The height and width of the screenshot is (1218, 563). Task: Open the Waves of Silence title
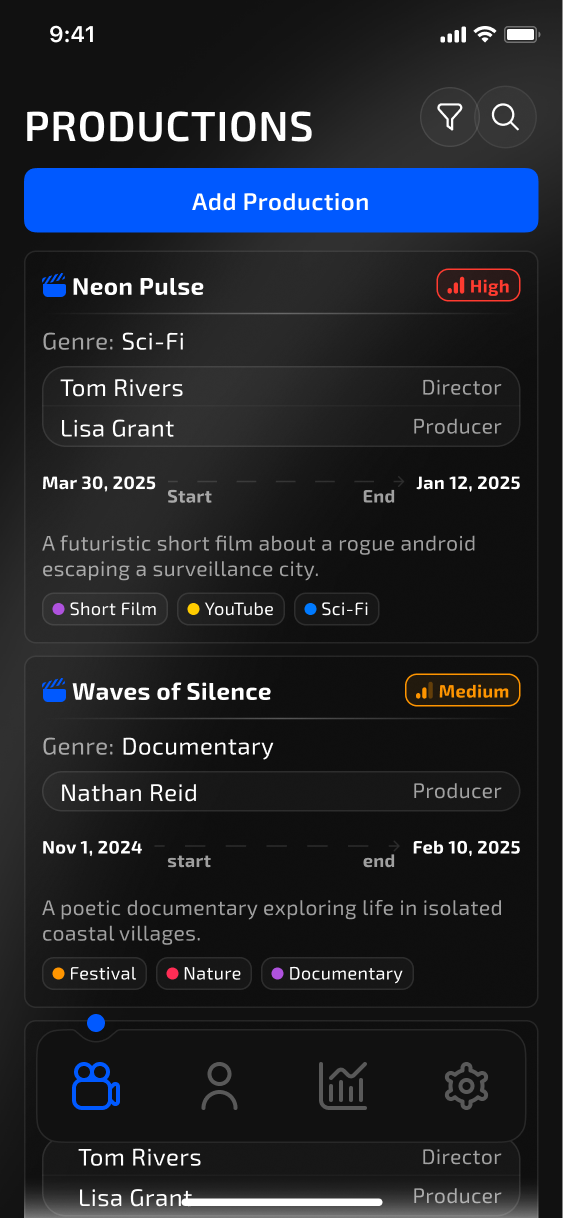[172, 692]
